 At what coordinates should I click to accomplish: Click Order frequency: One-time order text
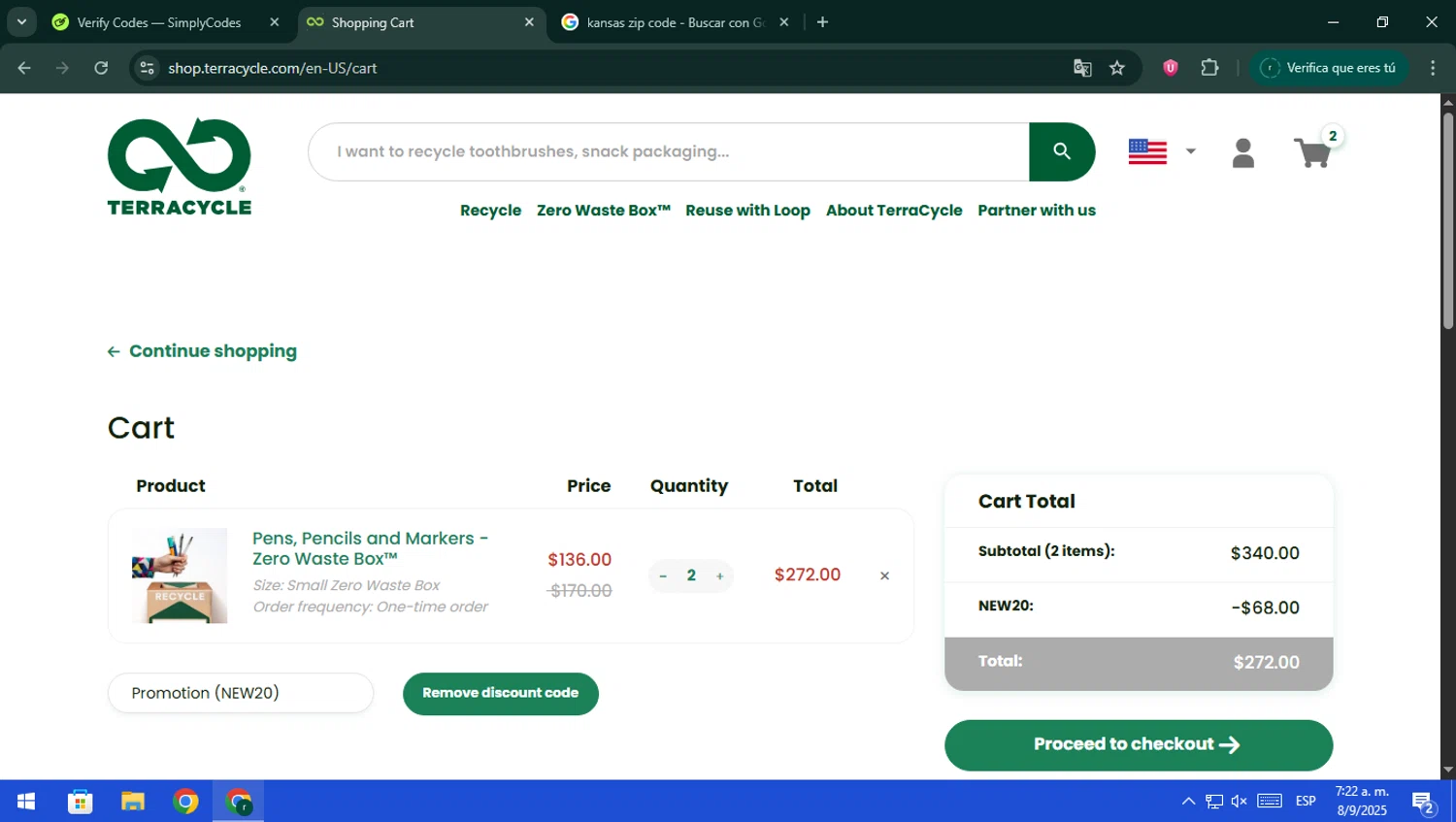point(371,607)
